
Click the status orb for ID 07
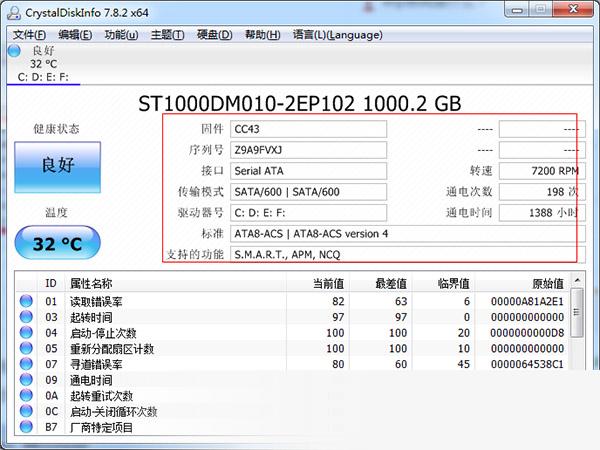(x=26, y=364)
